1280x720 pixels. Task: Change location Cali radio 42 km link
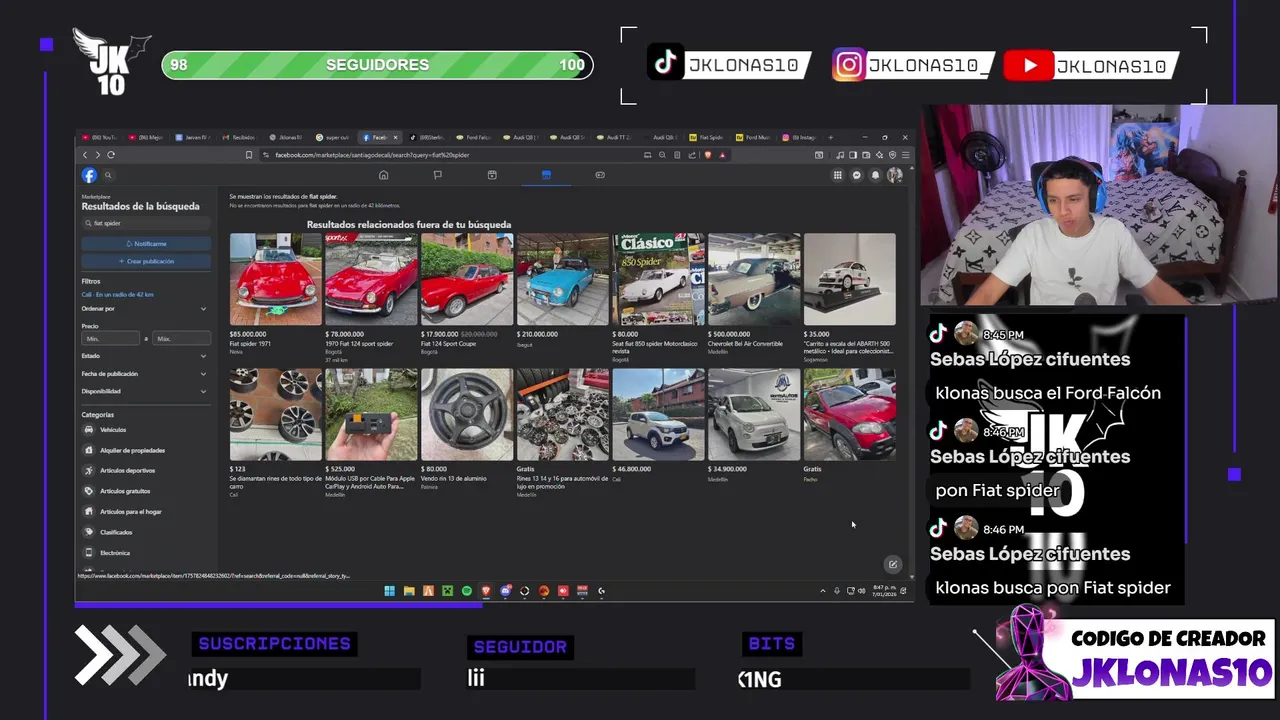118,295
